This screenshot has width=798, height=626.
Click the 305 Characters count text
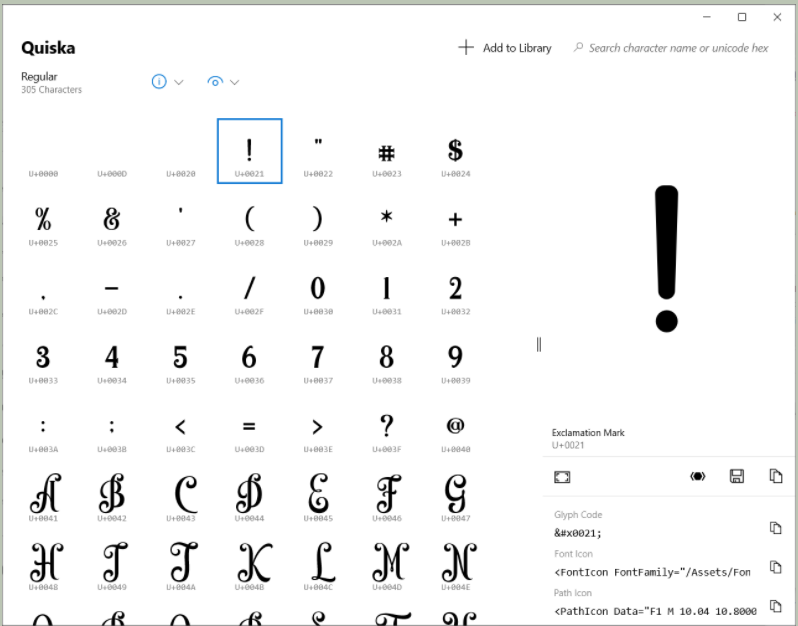(x=51, y=90)
